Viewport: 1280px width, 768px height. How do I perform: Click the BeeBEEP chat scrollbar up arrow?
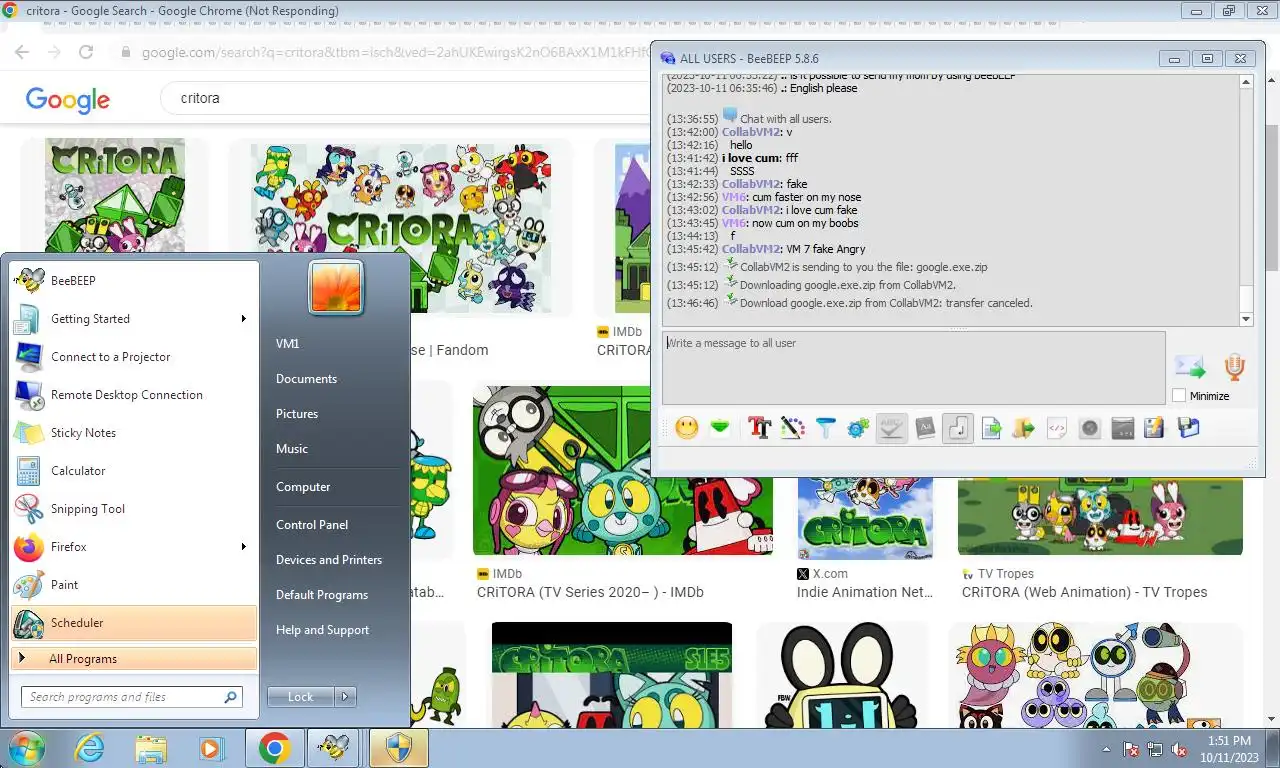click(x=1246, y=81)
